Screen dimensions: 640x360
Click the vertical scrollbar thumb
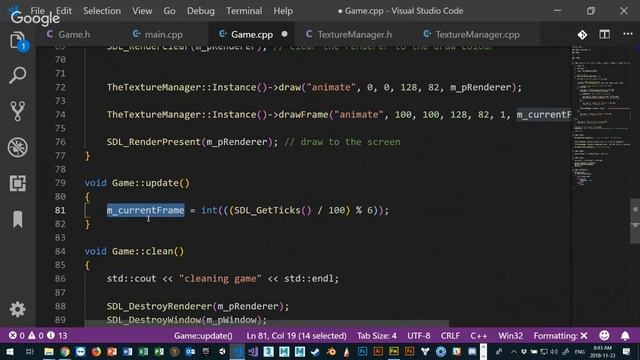[x=635, y=220]
